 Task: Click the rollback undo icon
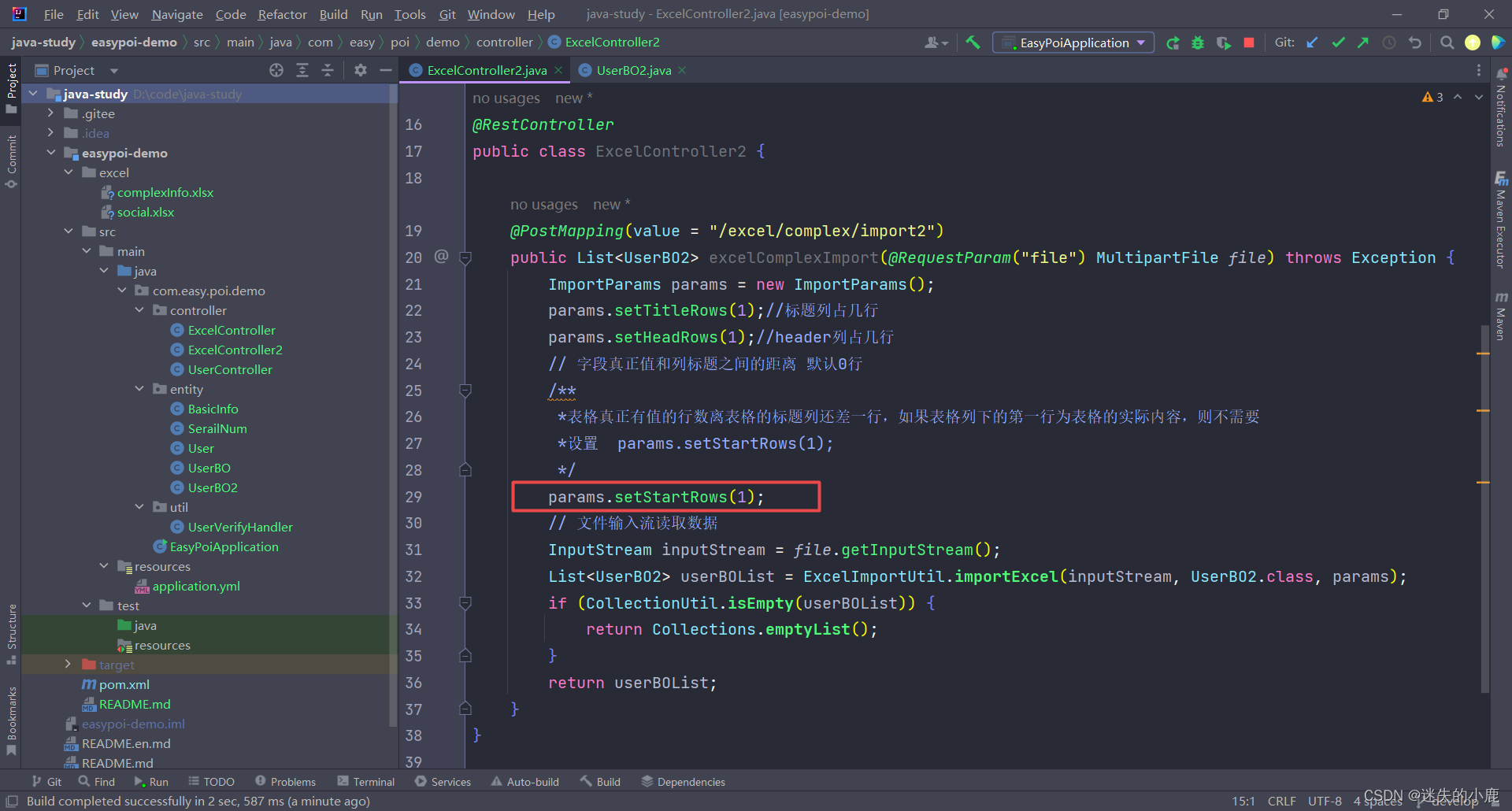[1415, 43]
